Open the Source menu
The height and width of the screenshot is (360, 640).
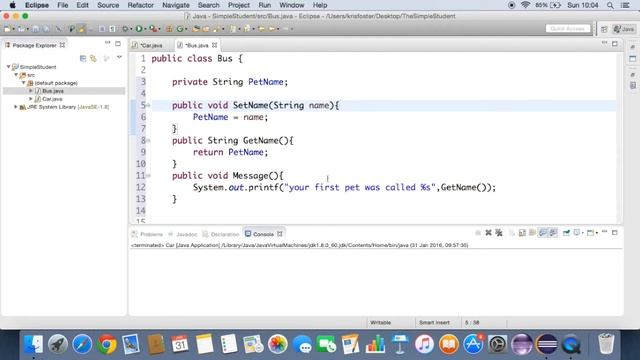(x=108, y=5)
